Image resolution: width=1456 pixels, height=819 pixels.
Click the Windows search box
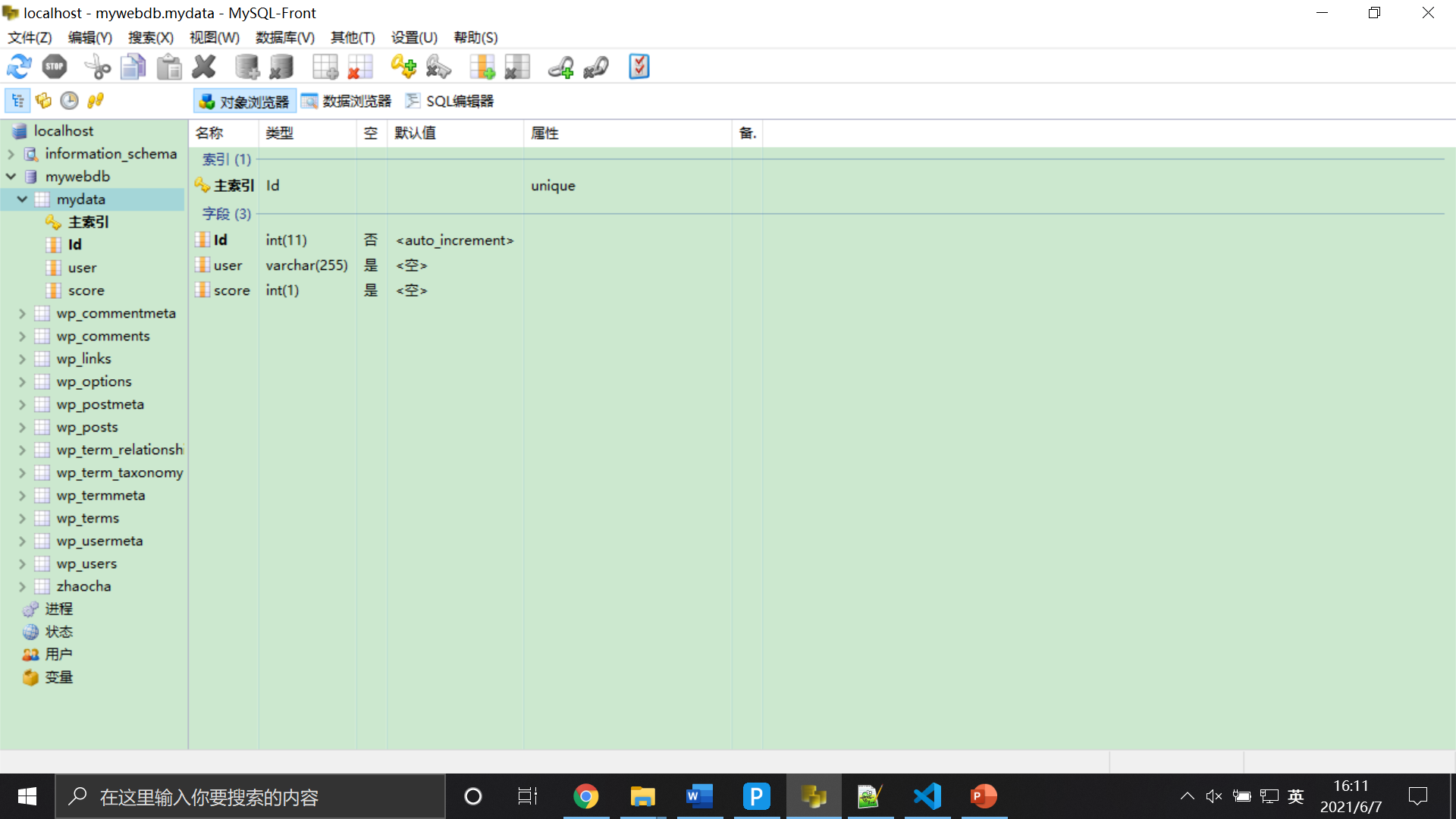tap(250, 796)
